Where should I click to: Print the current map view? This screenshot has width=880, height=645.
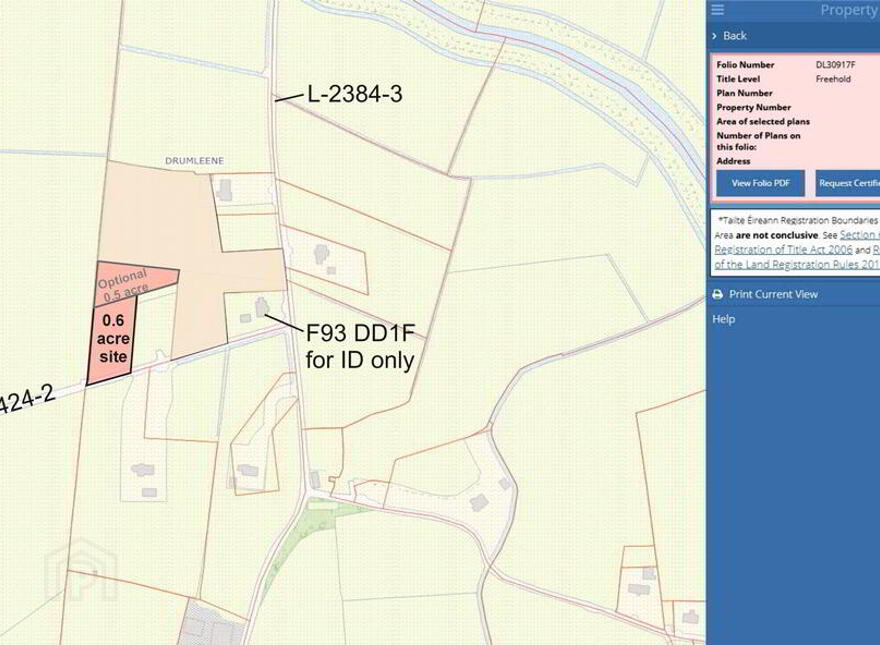coord(764,294)
